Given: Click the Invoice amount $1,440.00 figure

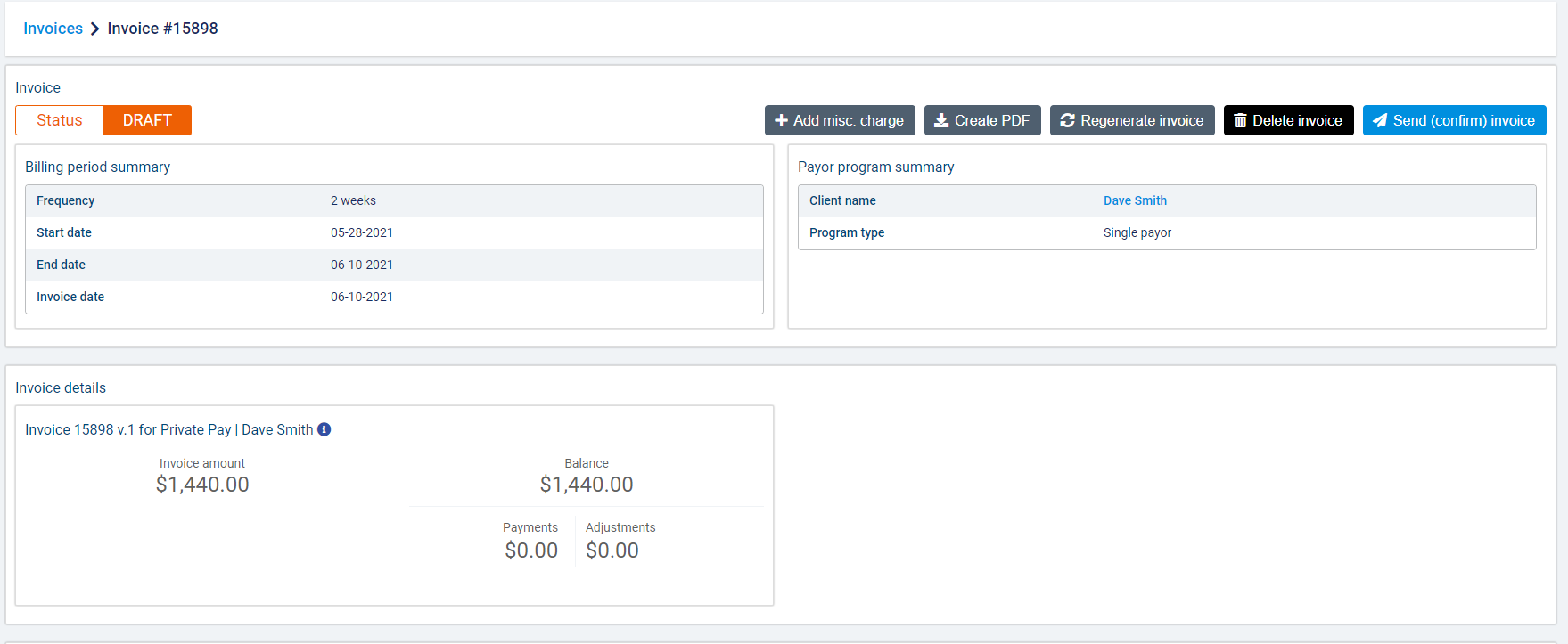Looking at the screenshot, I should [x=202, y=485].
